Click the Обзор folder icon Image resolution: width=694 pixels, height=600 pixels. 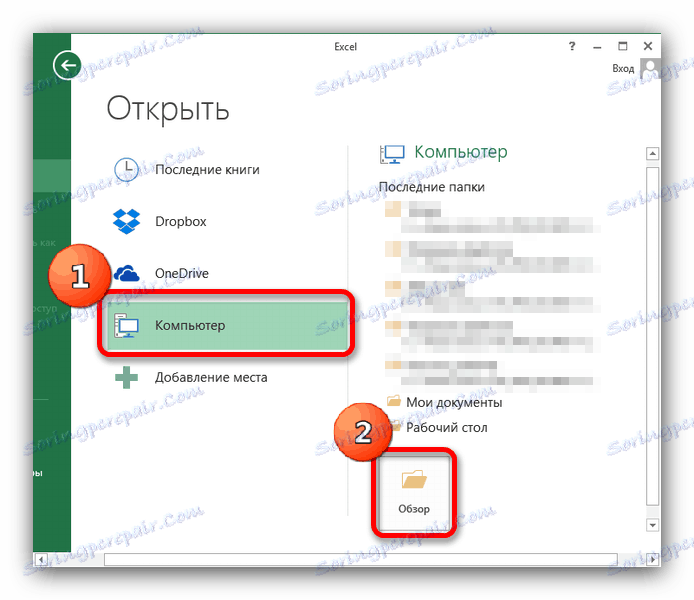[414, 479]
